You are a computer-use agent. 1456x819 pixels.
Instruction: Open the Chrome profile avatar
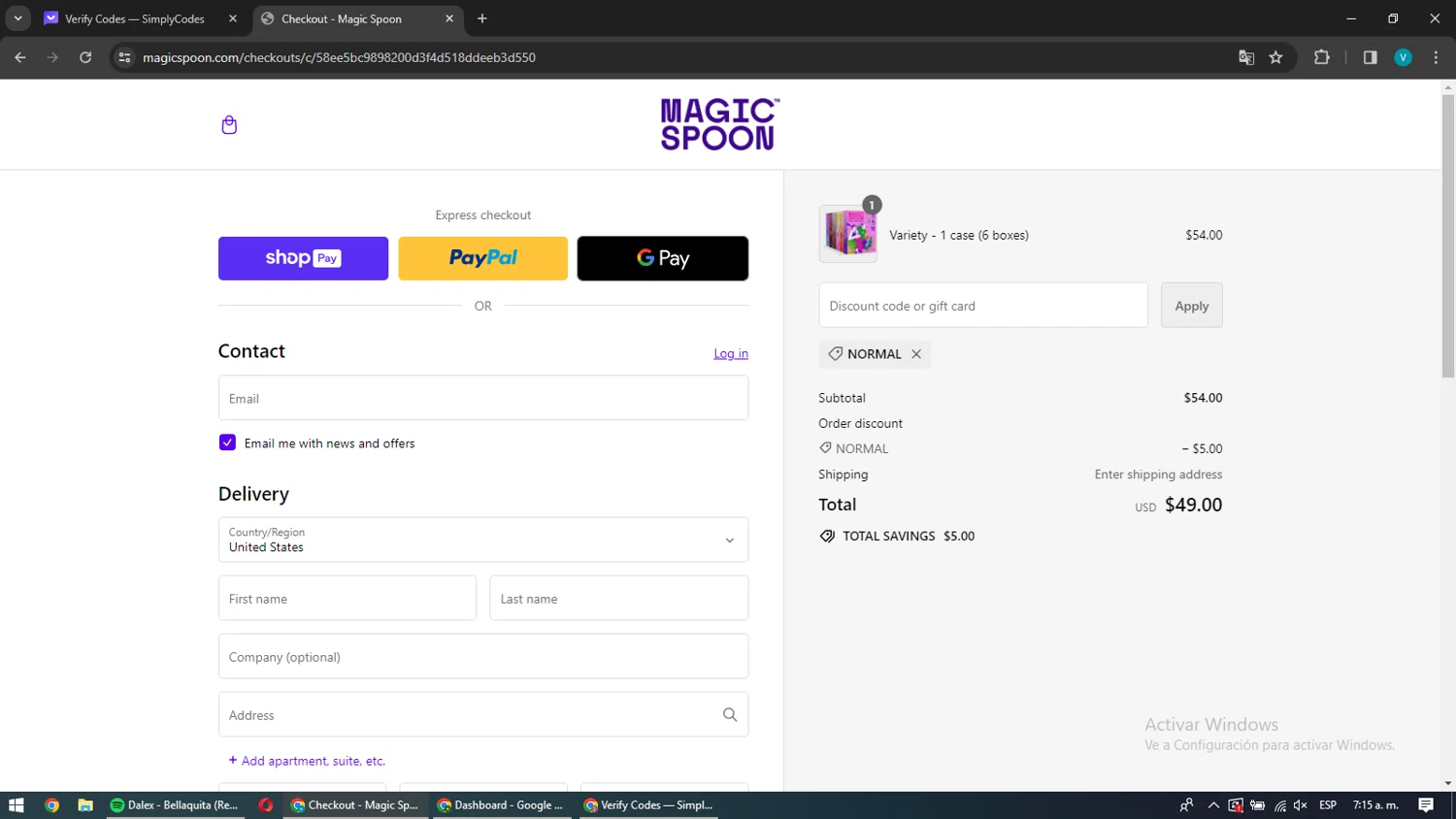point(1403,57)
